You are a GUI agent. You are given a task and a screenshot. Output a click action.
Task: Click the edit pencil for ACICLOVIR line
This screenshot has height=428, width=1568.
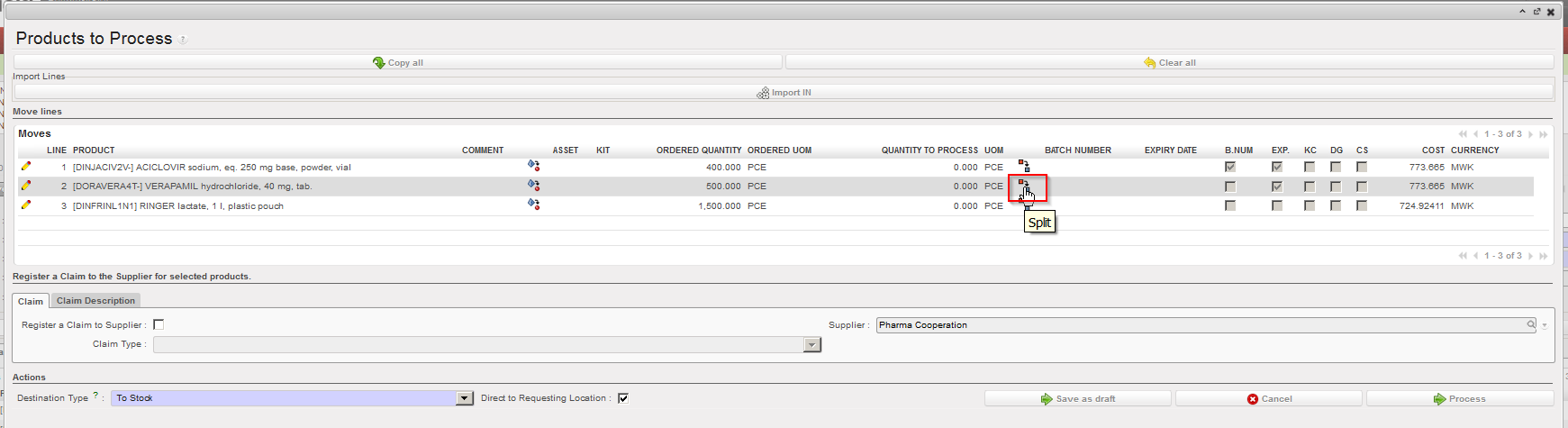[26, 167]
